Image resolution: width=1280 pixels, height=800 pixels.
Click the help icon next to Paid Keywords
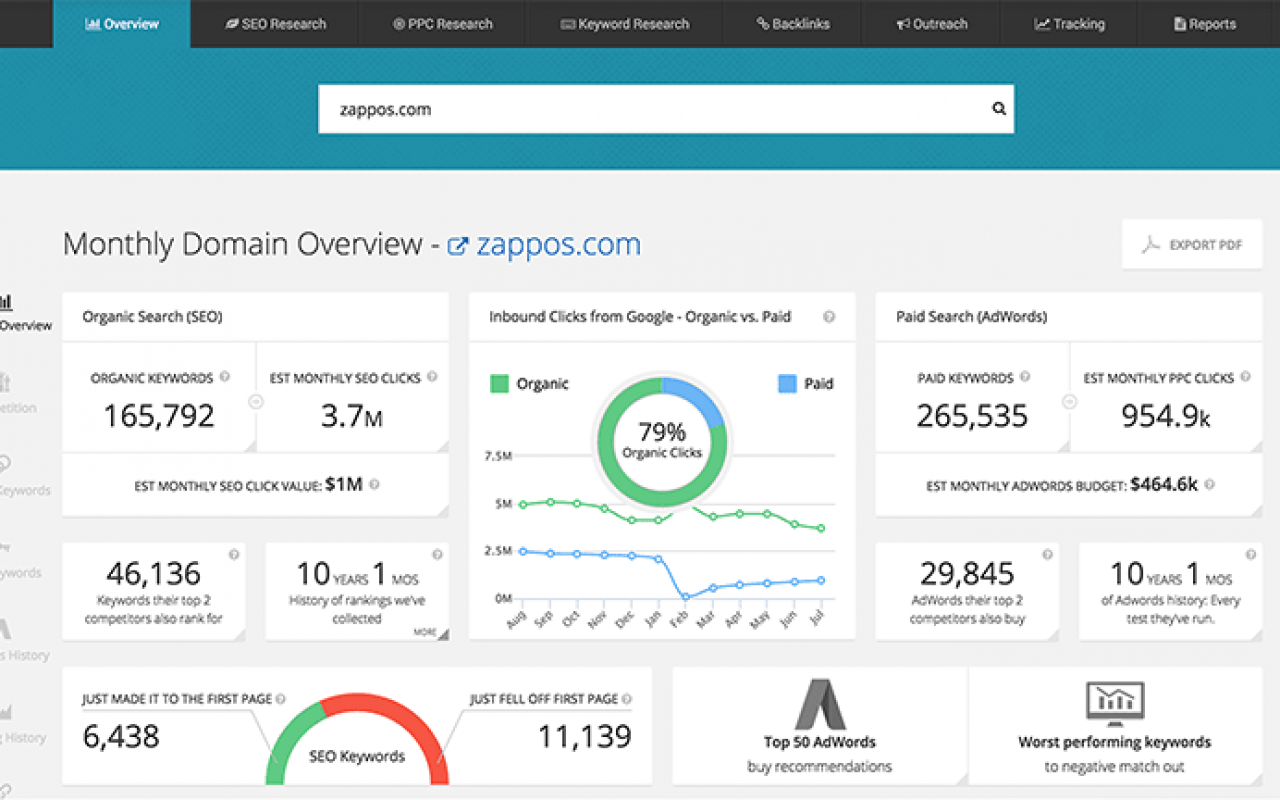1025,377
